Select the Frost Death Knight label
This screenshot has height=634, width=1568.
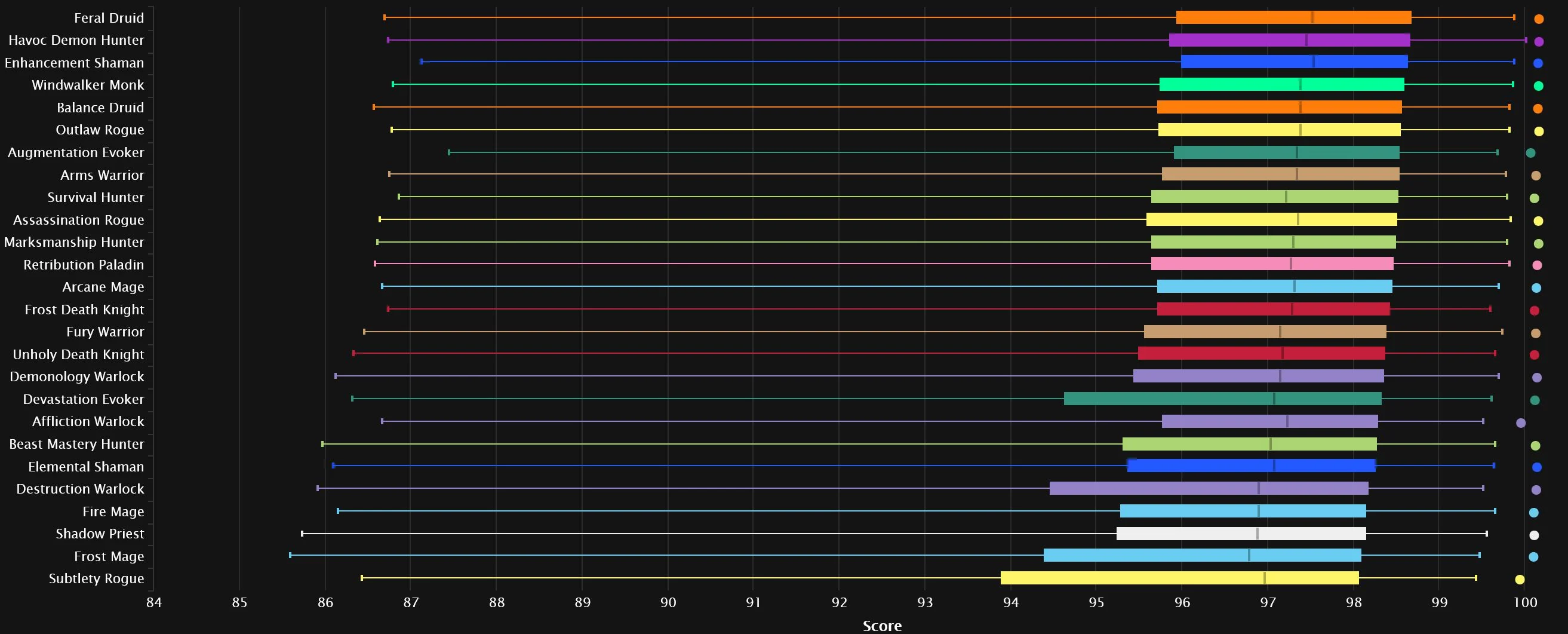pyautogui.click(x=84, y=310)
